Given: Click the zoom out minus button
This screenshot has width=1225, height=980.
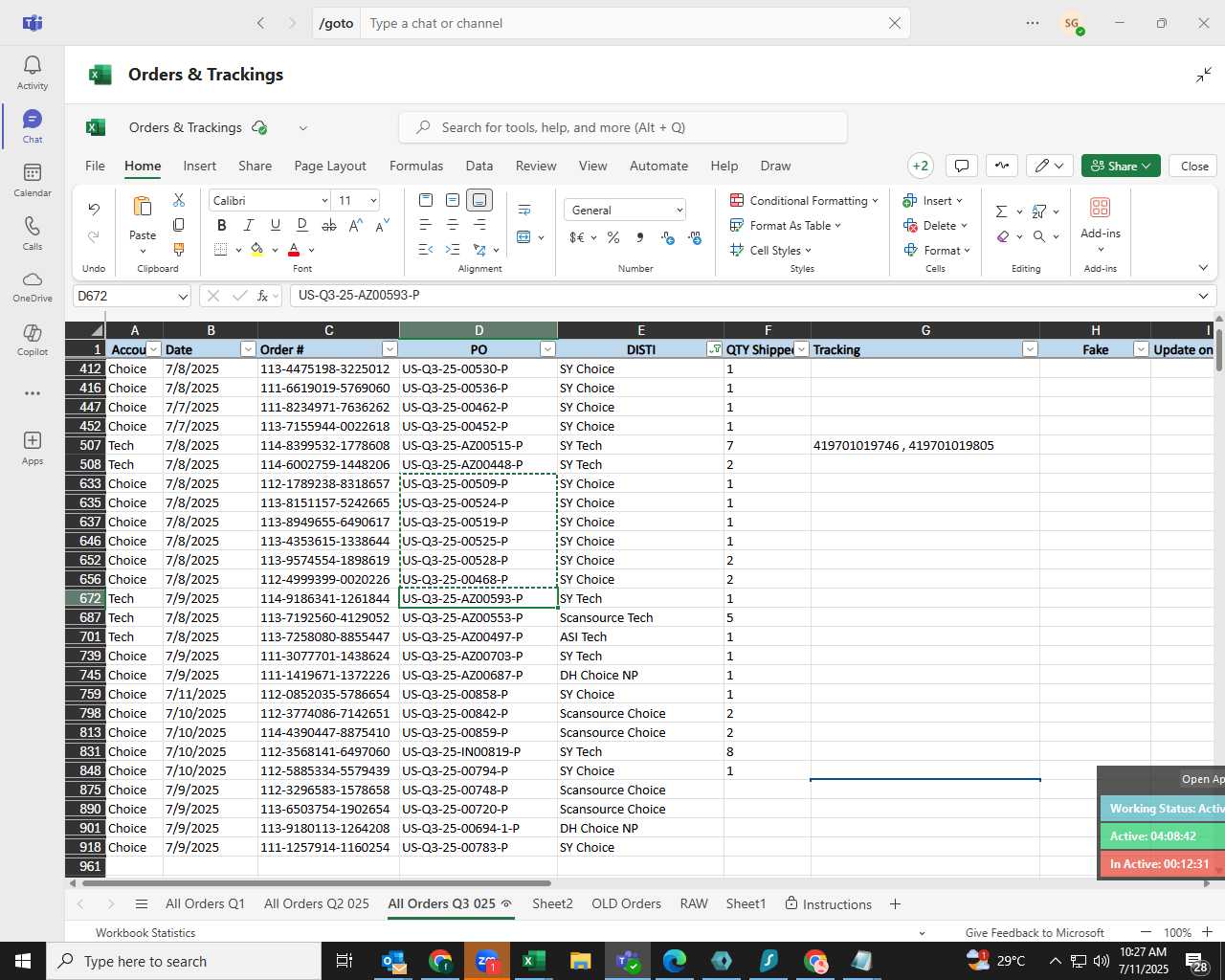Looking at the screenshot, I should pyautogui.click(x=1146, y=932).
